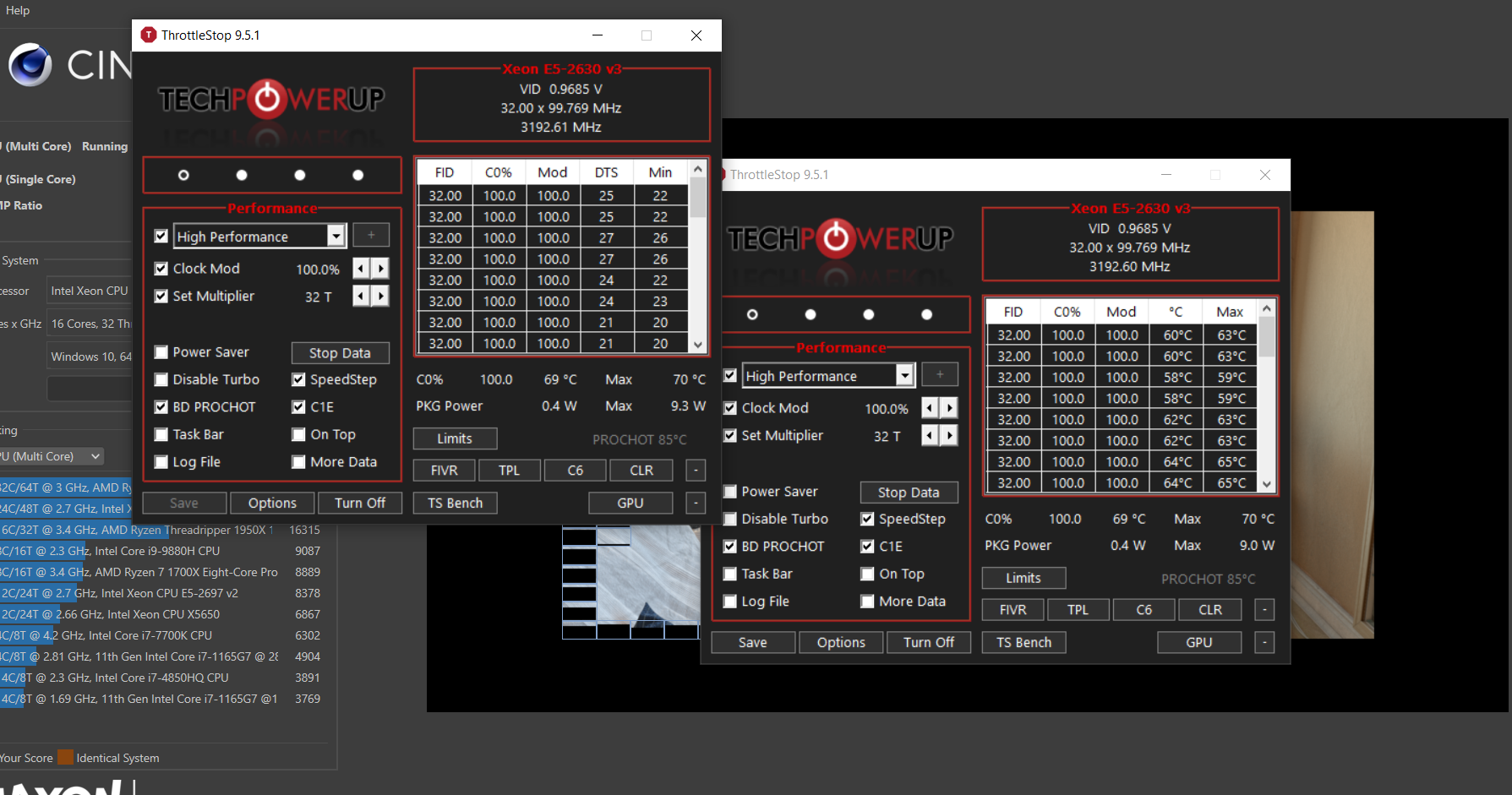Open the GPU monitoring panel
Viewport: 1512px width, 795px height.
tap(630, 503)
